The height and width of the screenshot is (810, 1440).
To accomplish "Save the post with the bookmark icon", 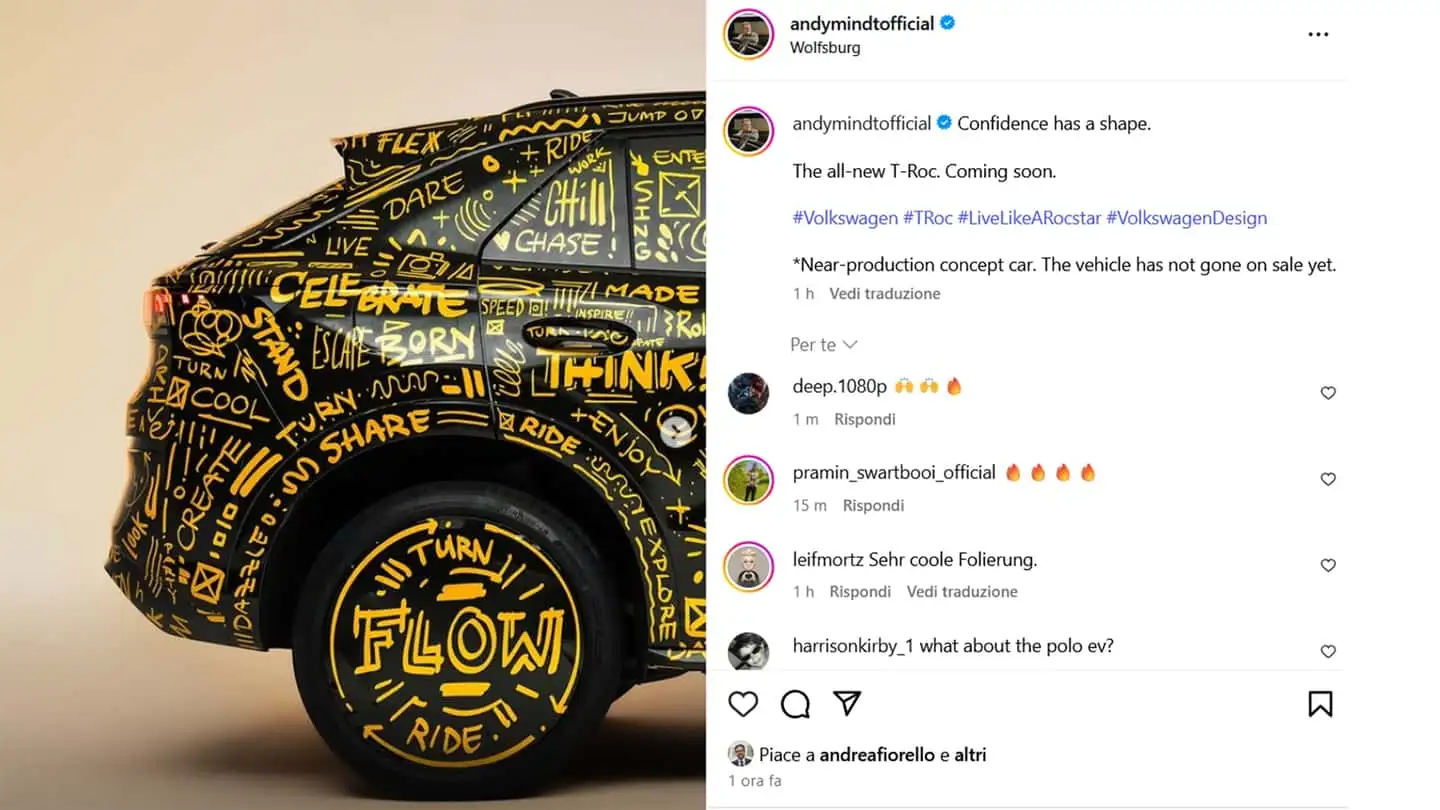I will coord(1320,704).
